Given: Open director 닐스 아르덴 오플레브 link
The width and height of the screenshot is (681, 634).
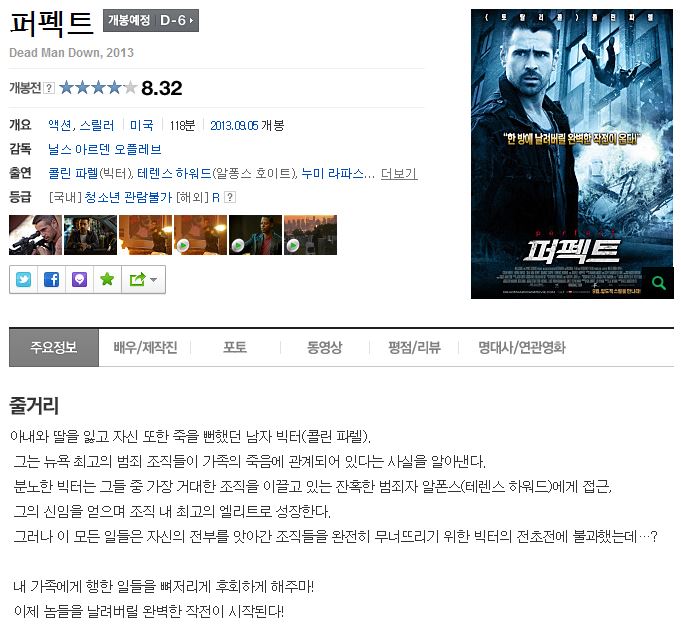Looking at the screenshot, I should pos(105,150).
